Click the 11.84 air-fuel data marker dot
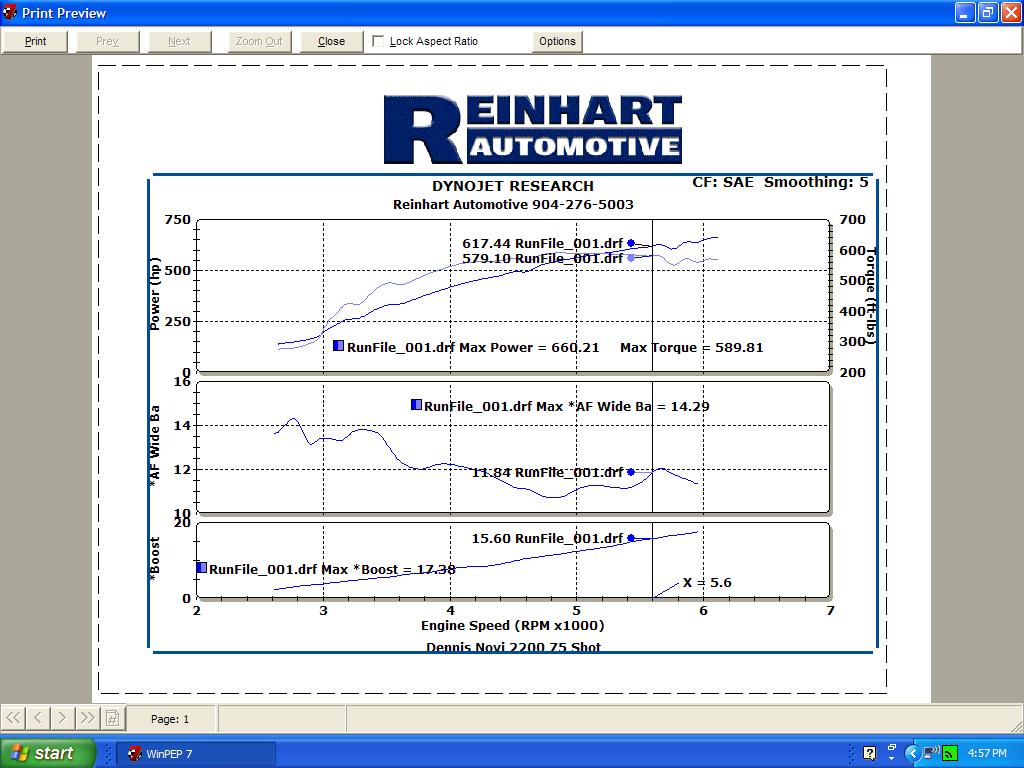Viewport: 1024px width, 768px height. [x=631, y=472]
